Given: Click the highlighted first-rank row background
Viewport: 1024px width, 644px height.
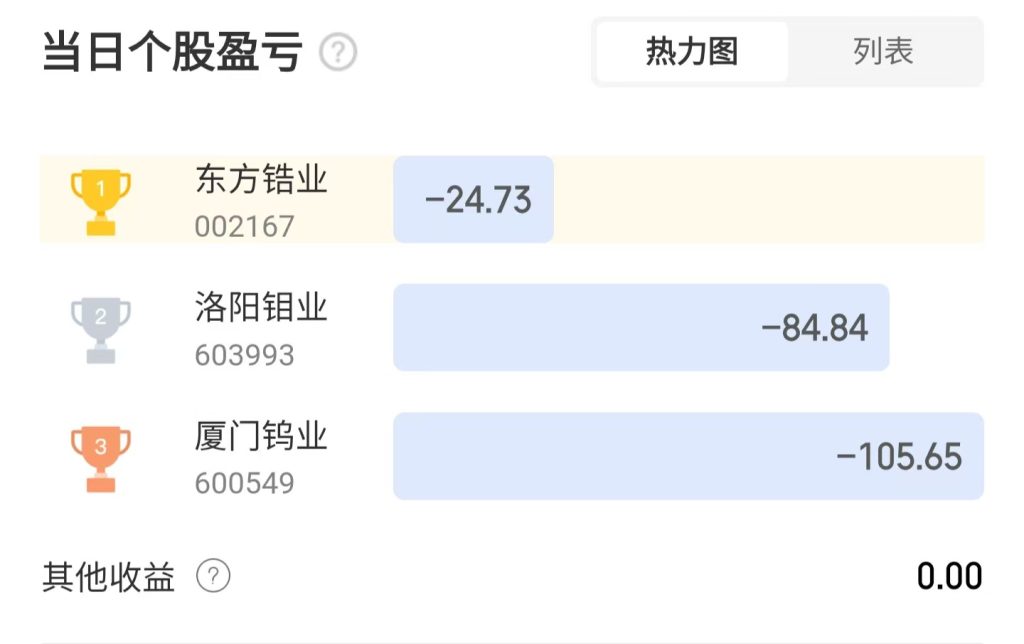Looking at the screenshot, I should coord(770,200).
